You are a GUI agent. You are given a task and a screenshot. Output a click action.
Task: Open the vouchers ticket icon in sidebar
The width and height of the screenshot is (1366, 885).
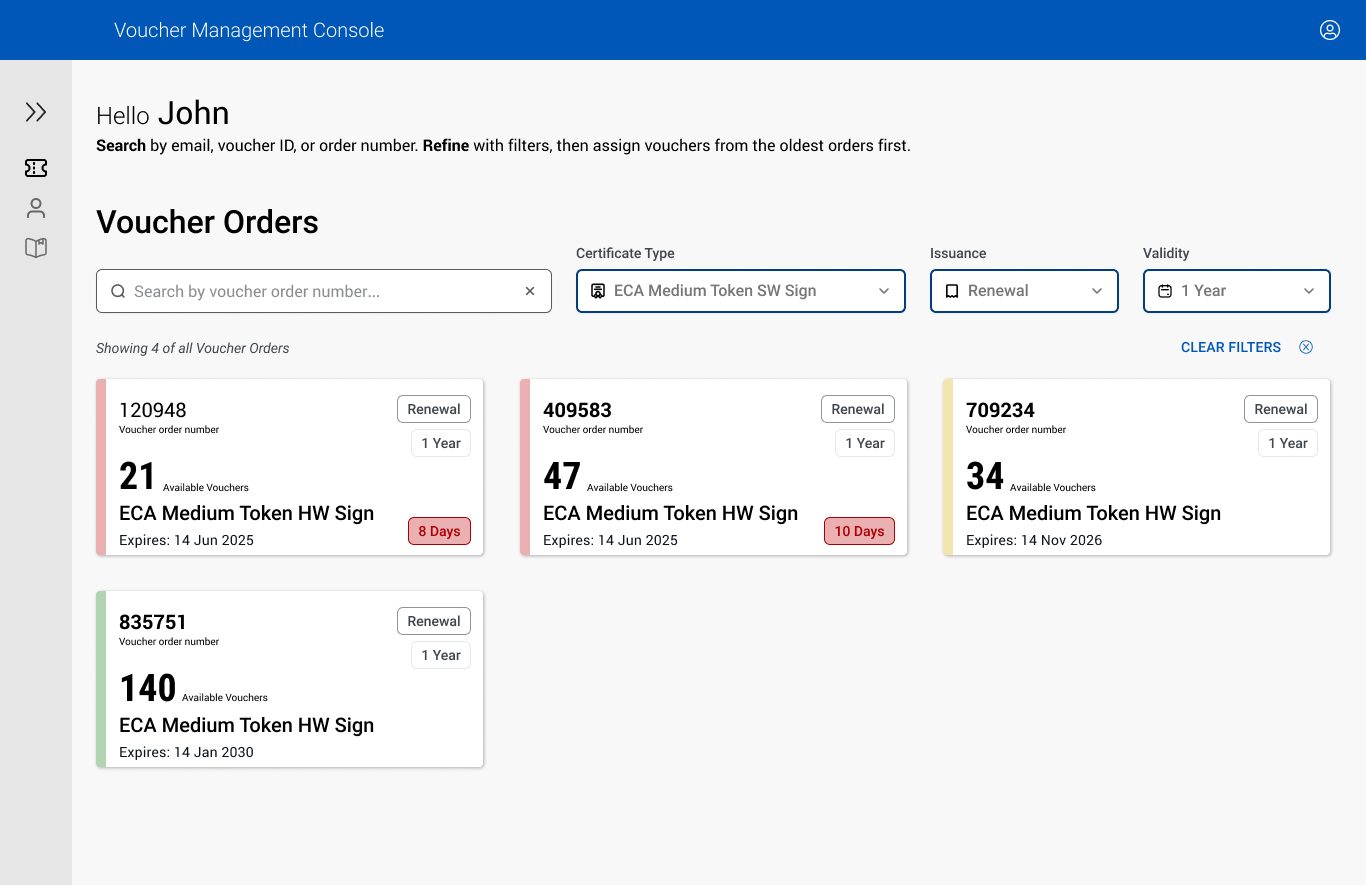point(36,168)
